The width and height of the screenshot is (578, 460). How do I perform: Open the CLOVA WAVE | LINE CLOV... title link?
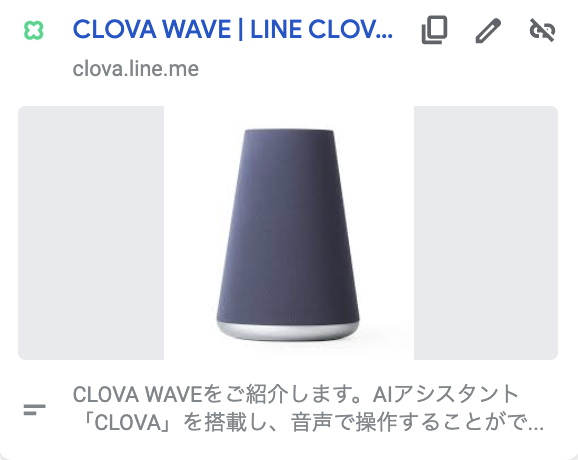tap(233, 29)
